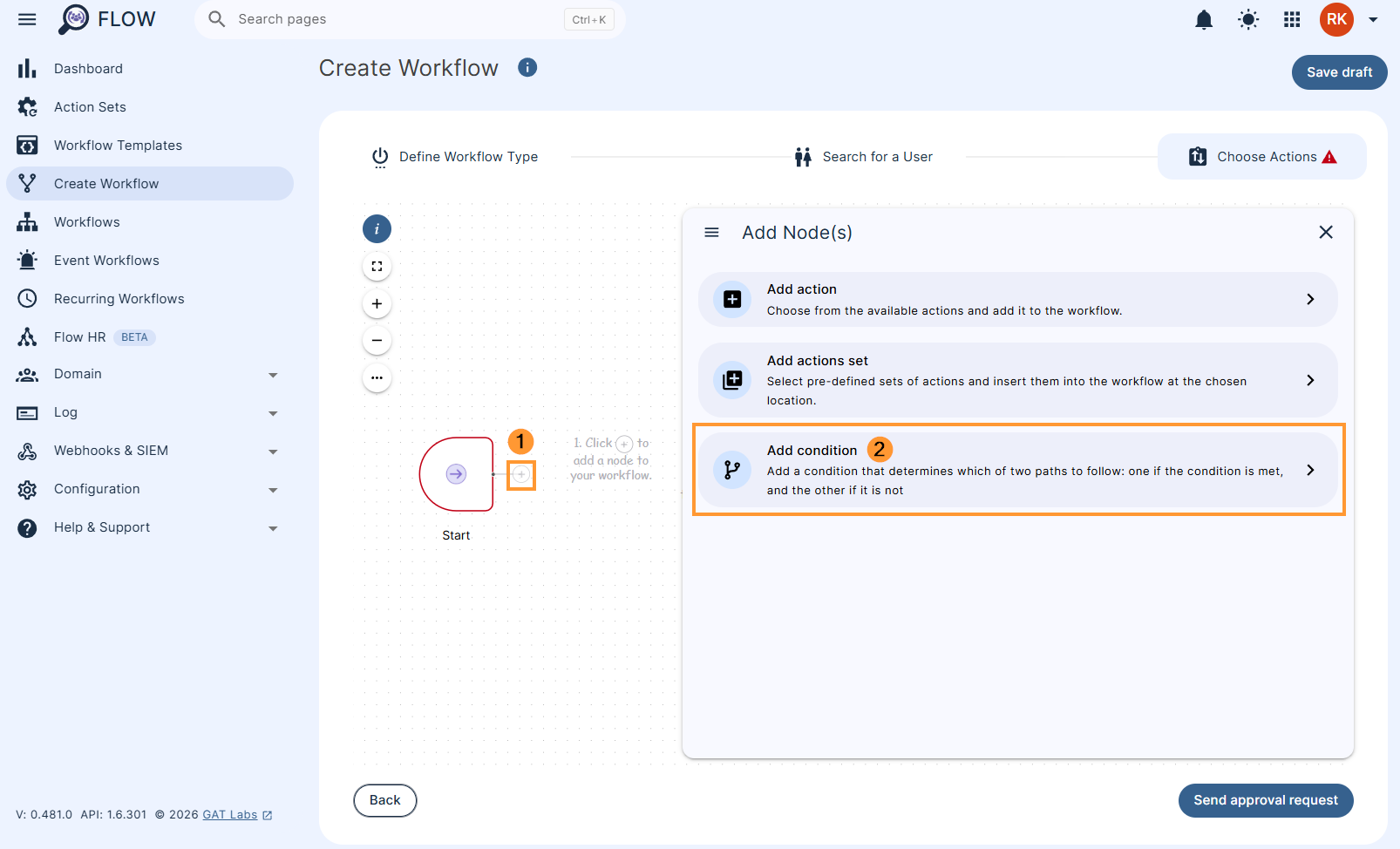Screen dimensions: 1400x849
Task: Open Add Node(s) panel menu icon
Action: click(x=711, y=233)
